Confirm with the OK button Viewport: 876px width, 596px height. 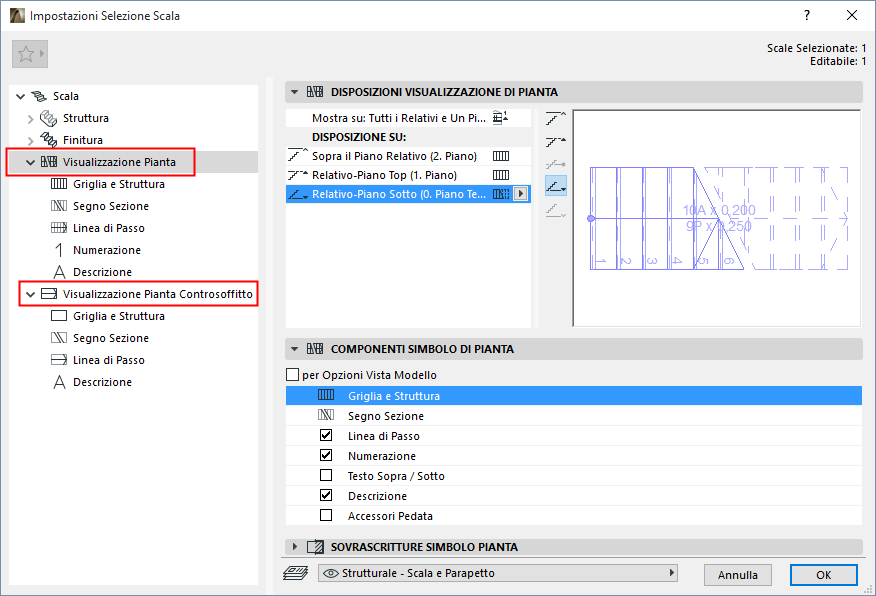click(823, 575)
